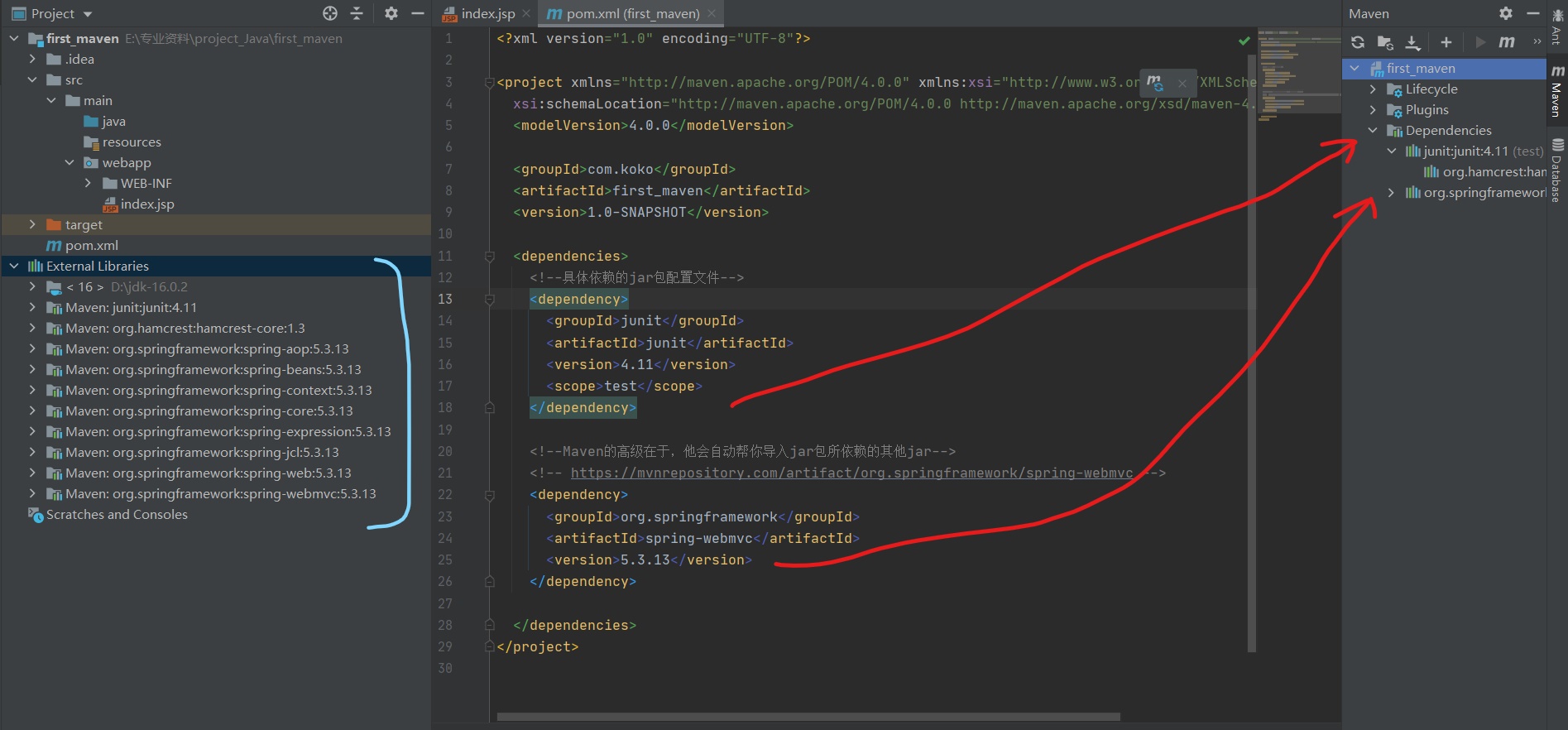Click Select Opened File locate icon
Screen dimensions: 1568x730
330,13
